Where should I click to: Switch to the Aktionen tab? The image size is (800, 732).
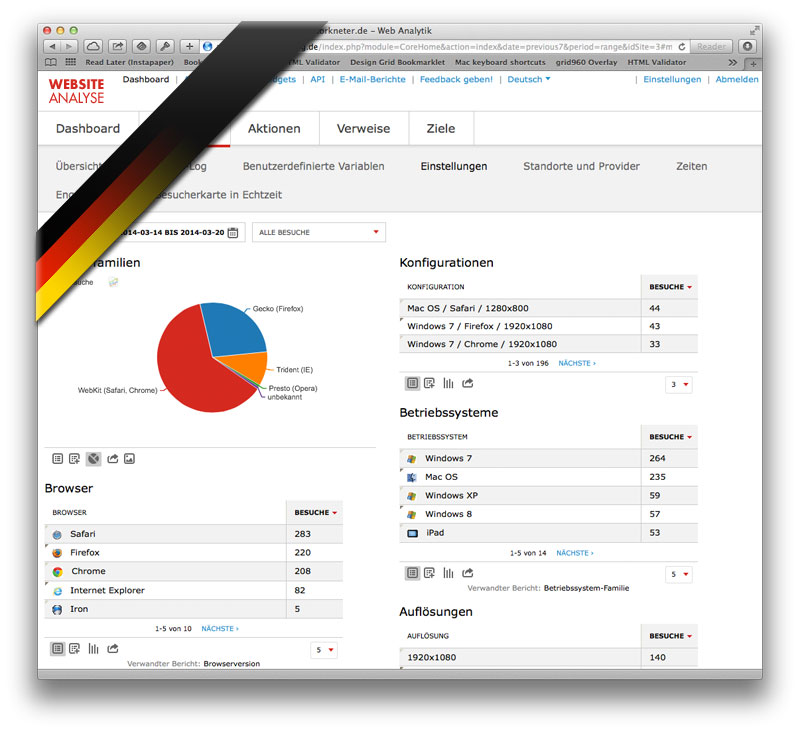point(274,129)
